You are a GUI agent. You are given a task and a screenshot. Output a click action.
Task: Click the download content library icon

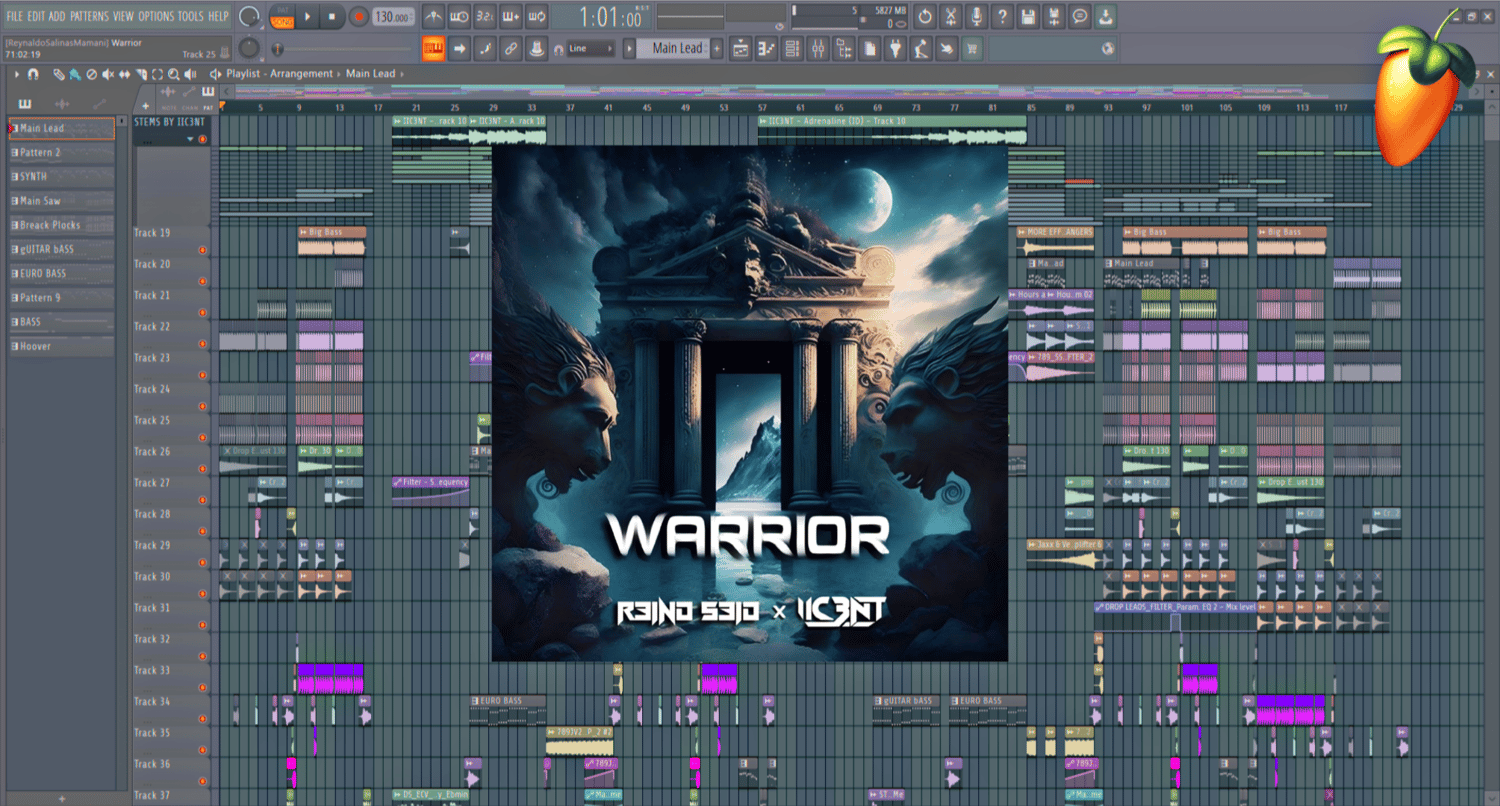(x=1107, y=16)
